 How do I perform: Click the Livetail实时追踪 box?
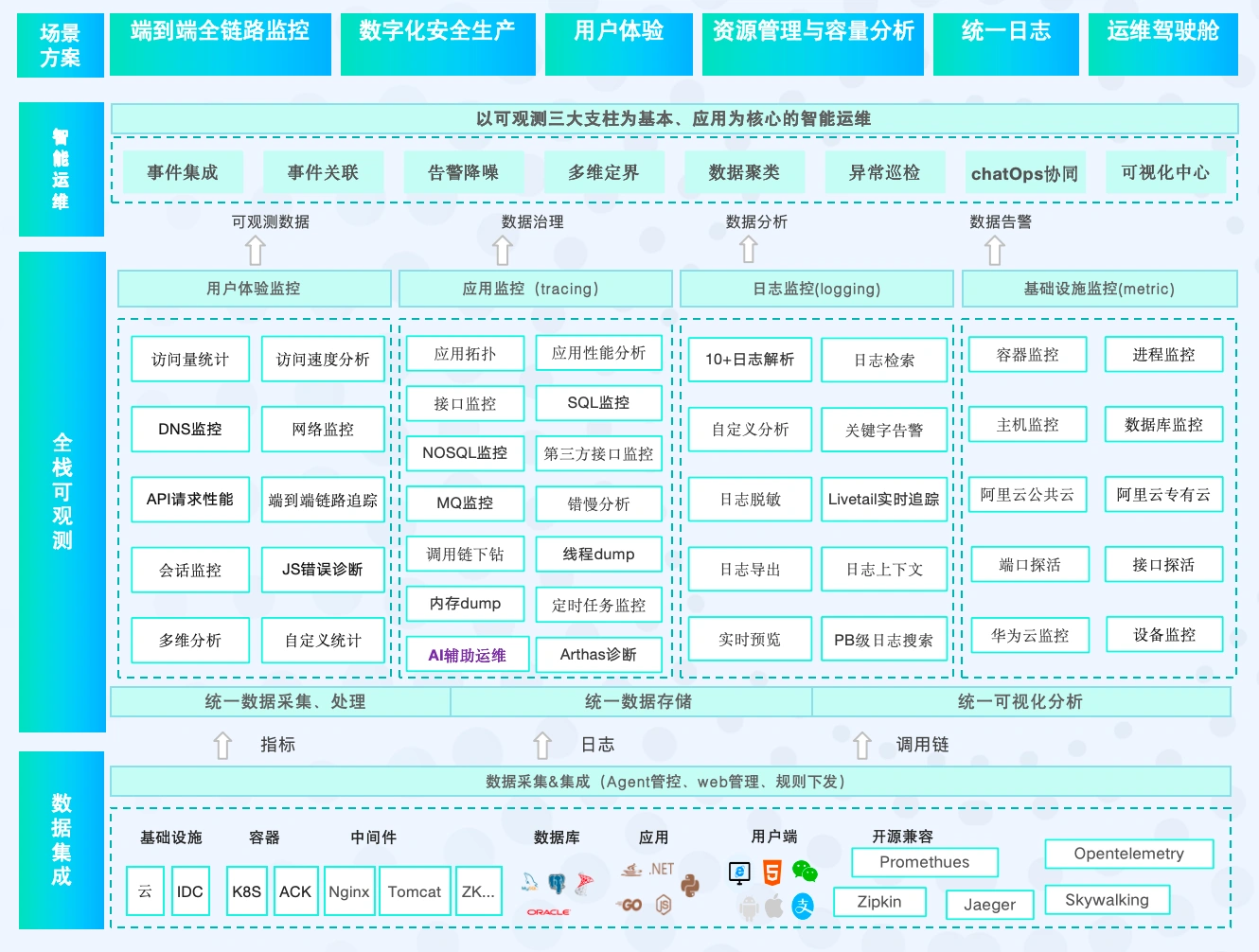pos(884,500)
